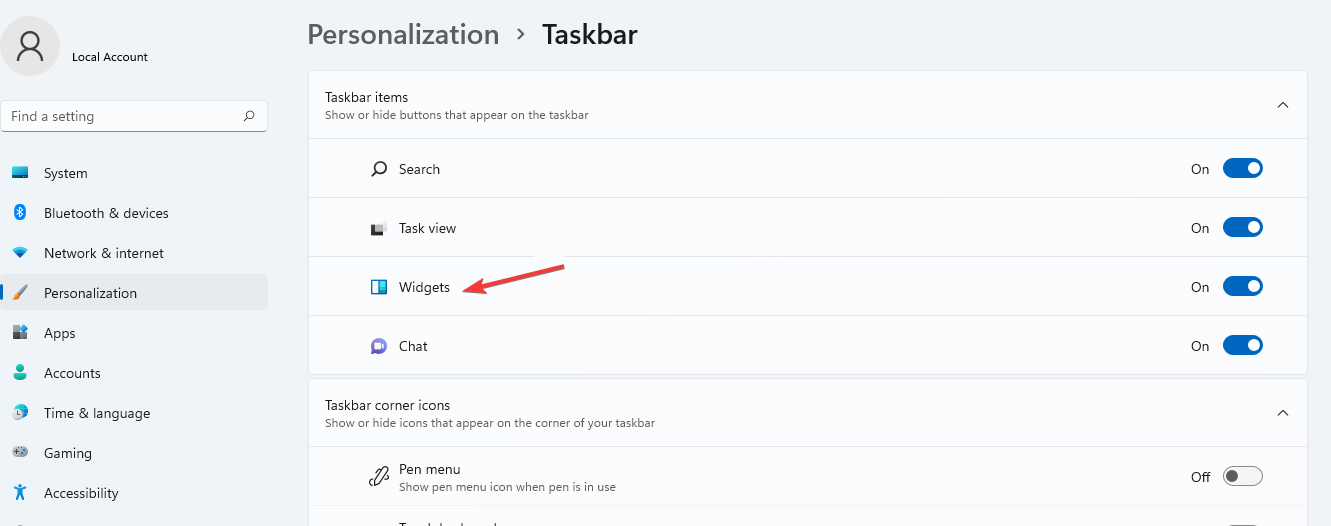Click the local account avatar icon
Screen dimensions: 1331x526
(30, 46)
